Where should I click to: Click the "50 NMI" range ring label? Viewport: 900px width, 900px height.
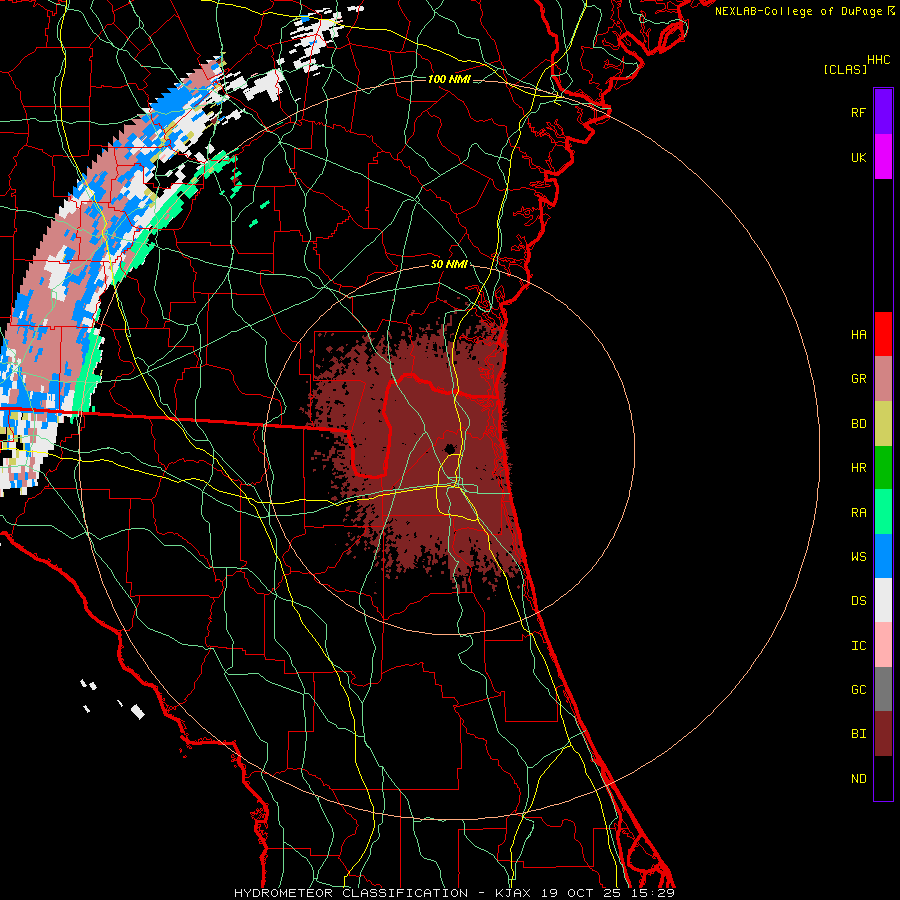pyautogui.click(x=449, y=264)
